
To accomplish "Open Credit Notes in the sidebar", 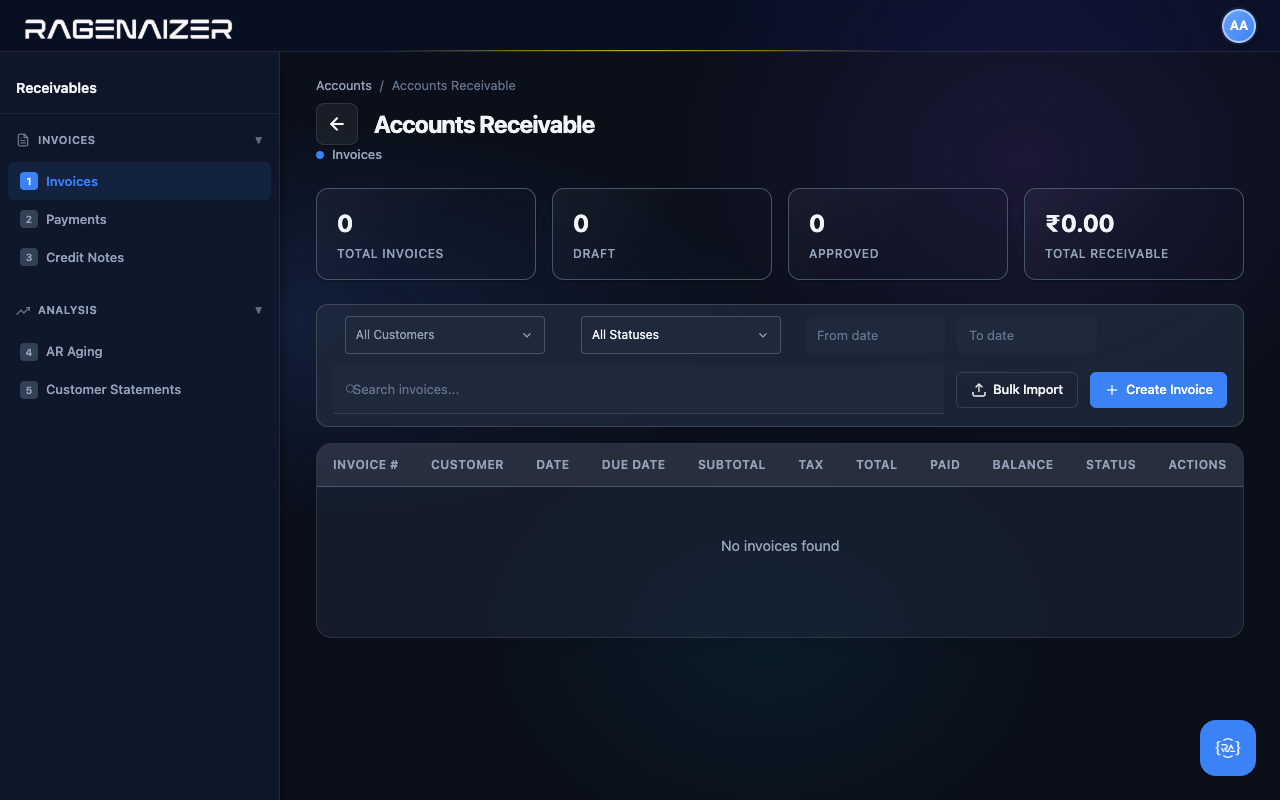I will 139,257.
